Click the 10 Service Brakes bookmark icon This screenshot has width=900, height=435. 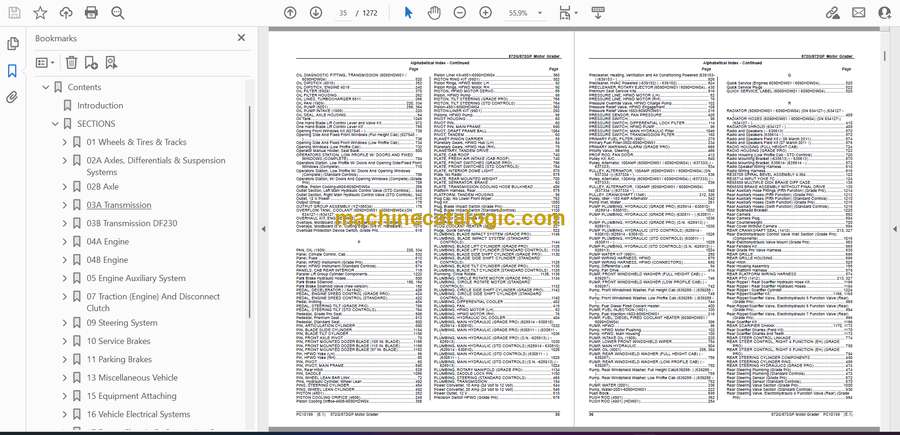click(77, 341)
